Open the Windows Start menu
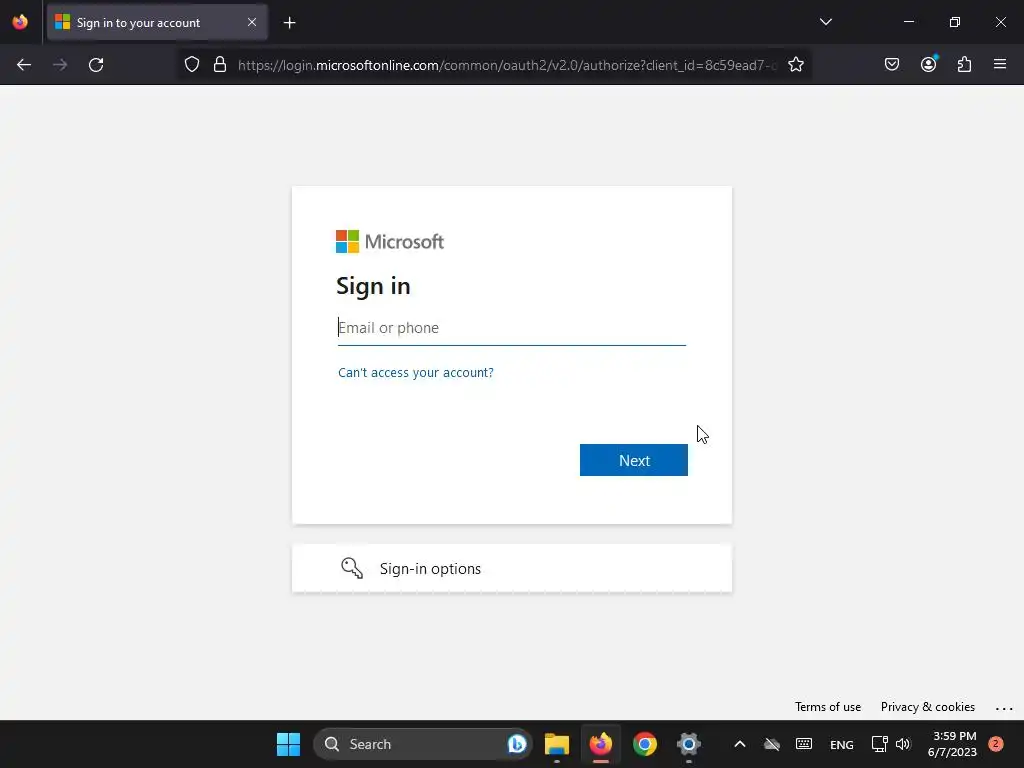Viewport: 1024px width, 768px height. click(288, 744)
